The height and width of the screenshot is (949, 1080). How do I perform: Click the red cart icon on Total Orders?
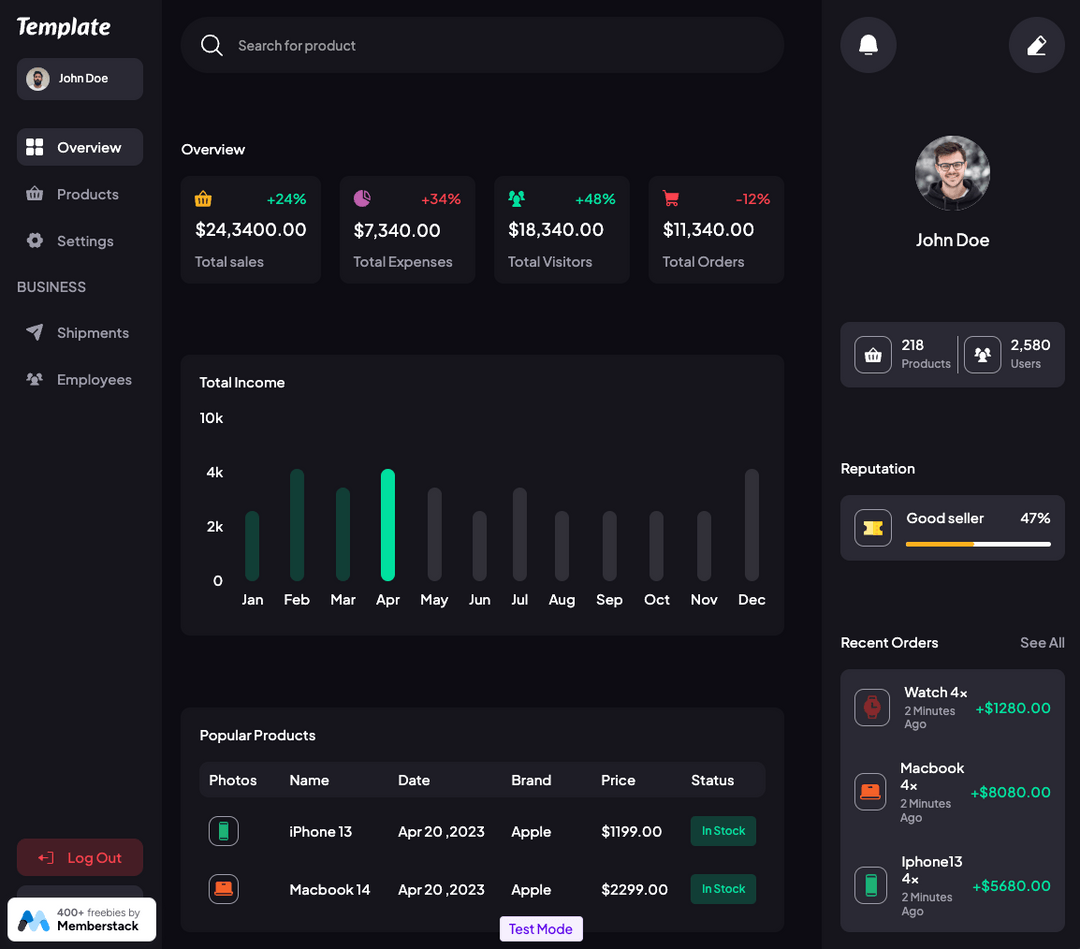coord(670,198)
